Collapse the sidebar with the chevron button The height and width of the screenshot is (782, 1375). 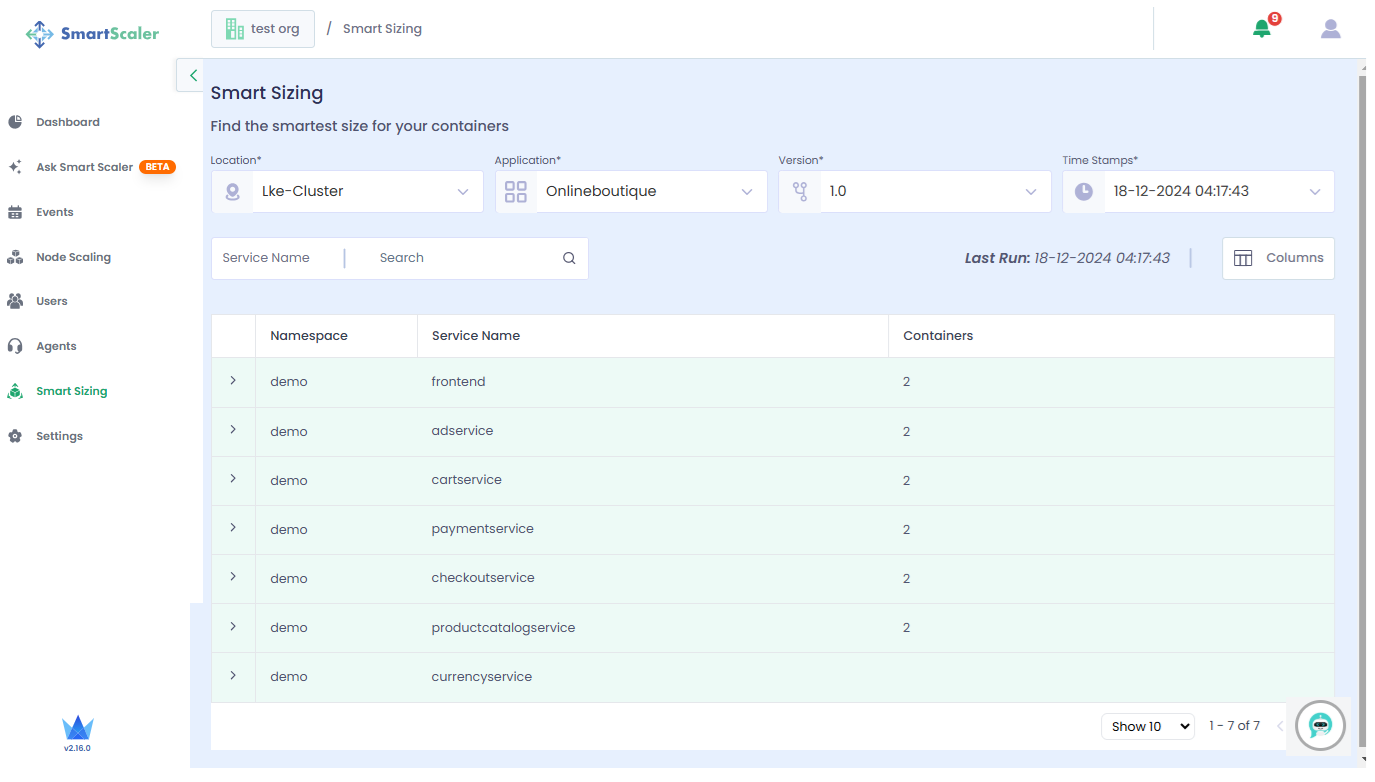click(x=192, y=75)
